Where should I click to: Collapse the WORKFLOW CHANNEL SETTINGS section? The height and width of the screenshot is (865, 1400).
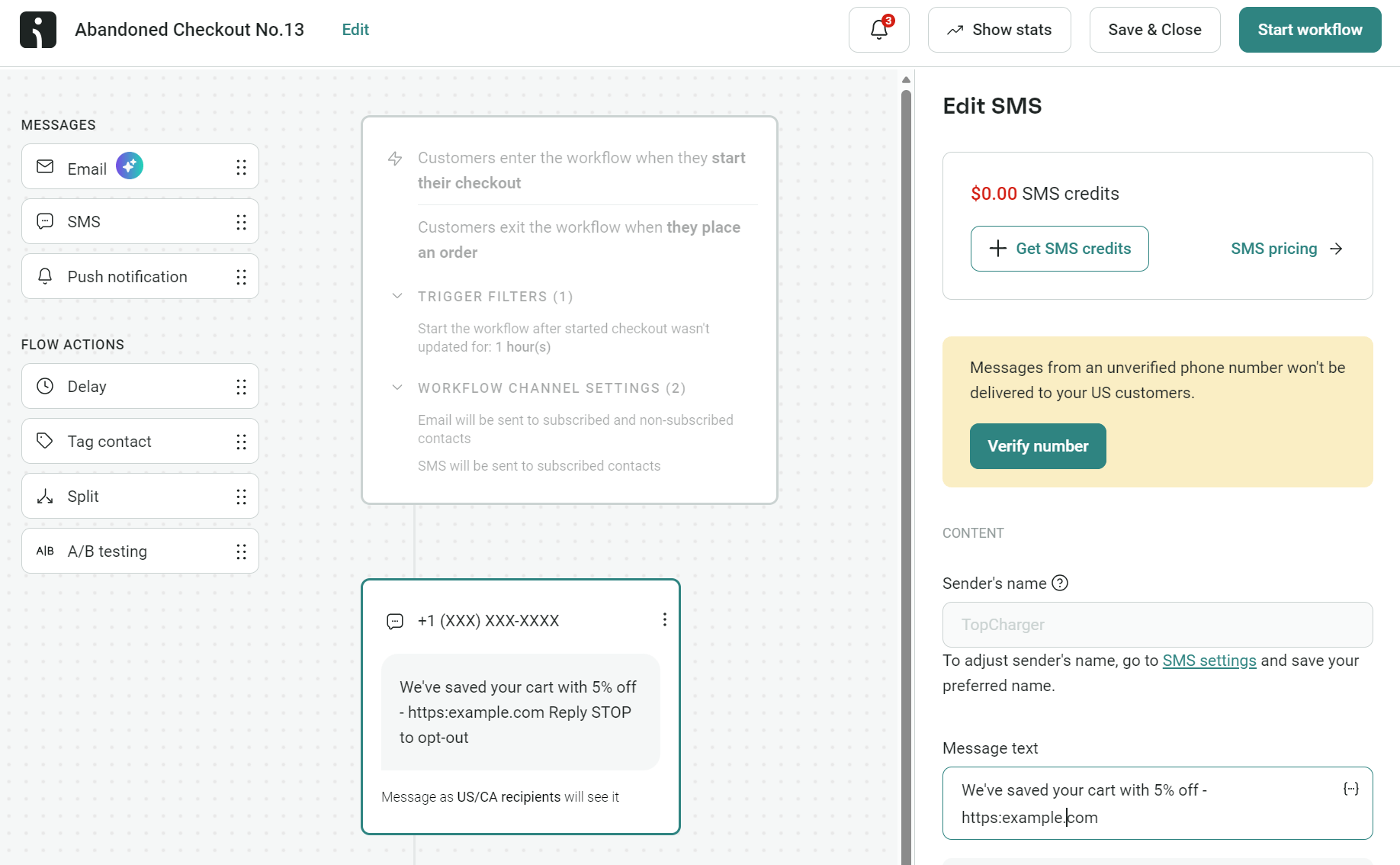[397, 387]
